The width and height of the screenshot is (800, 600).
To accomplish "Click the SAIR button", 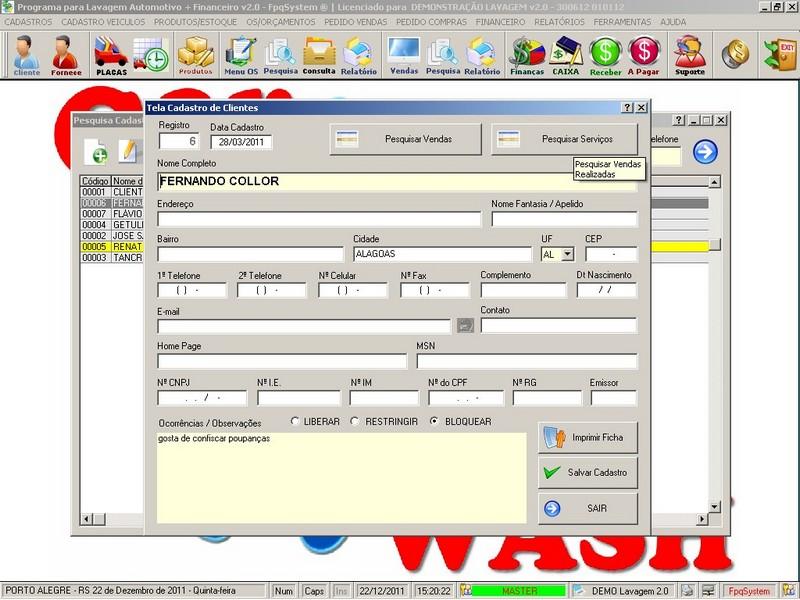I will [588, 508].
